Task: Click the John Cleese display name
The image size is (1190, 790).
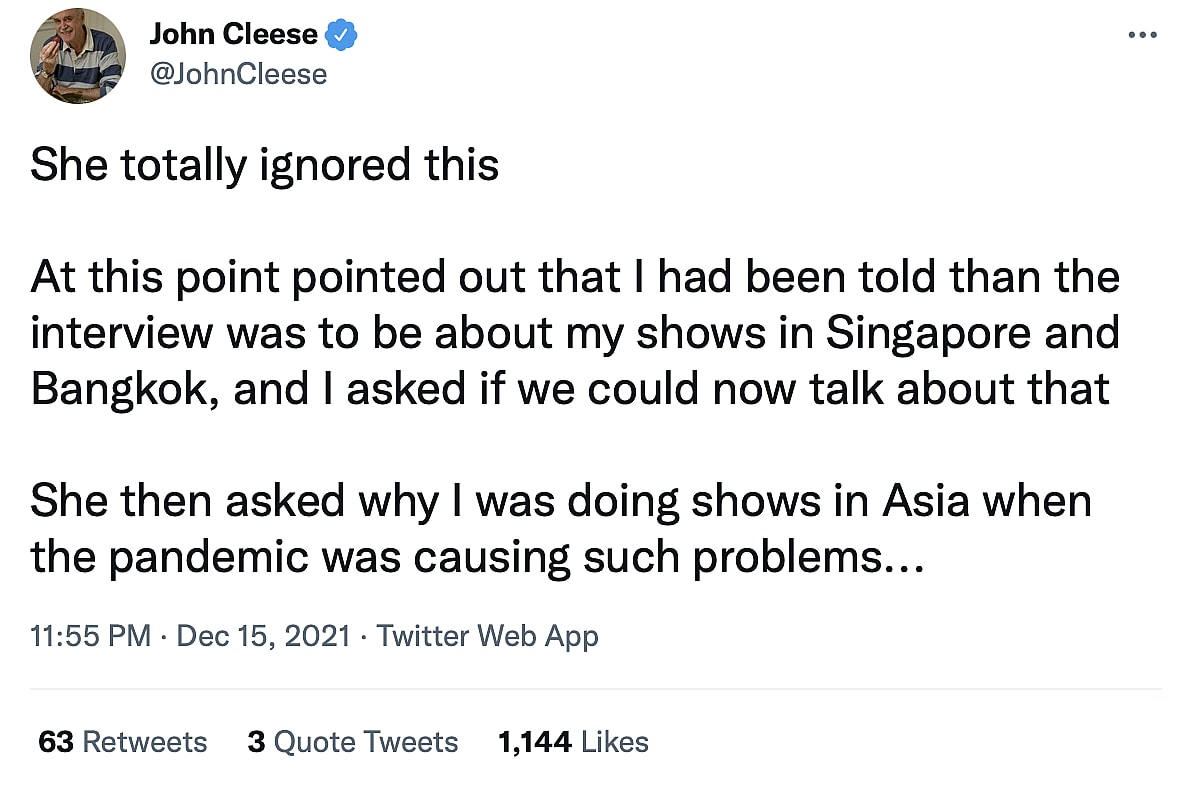Action: (233, 35)
